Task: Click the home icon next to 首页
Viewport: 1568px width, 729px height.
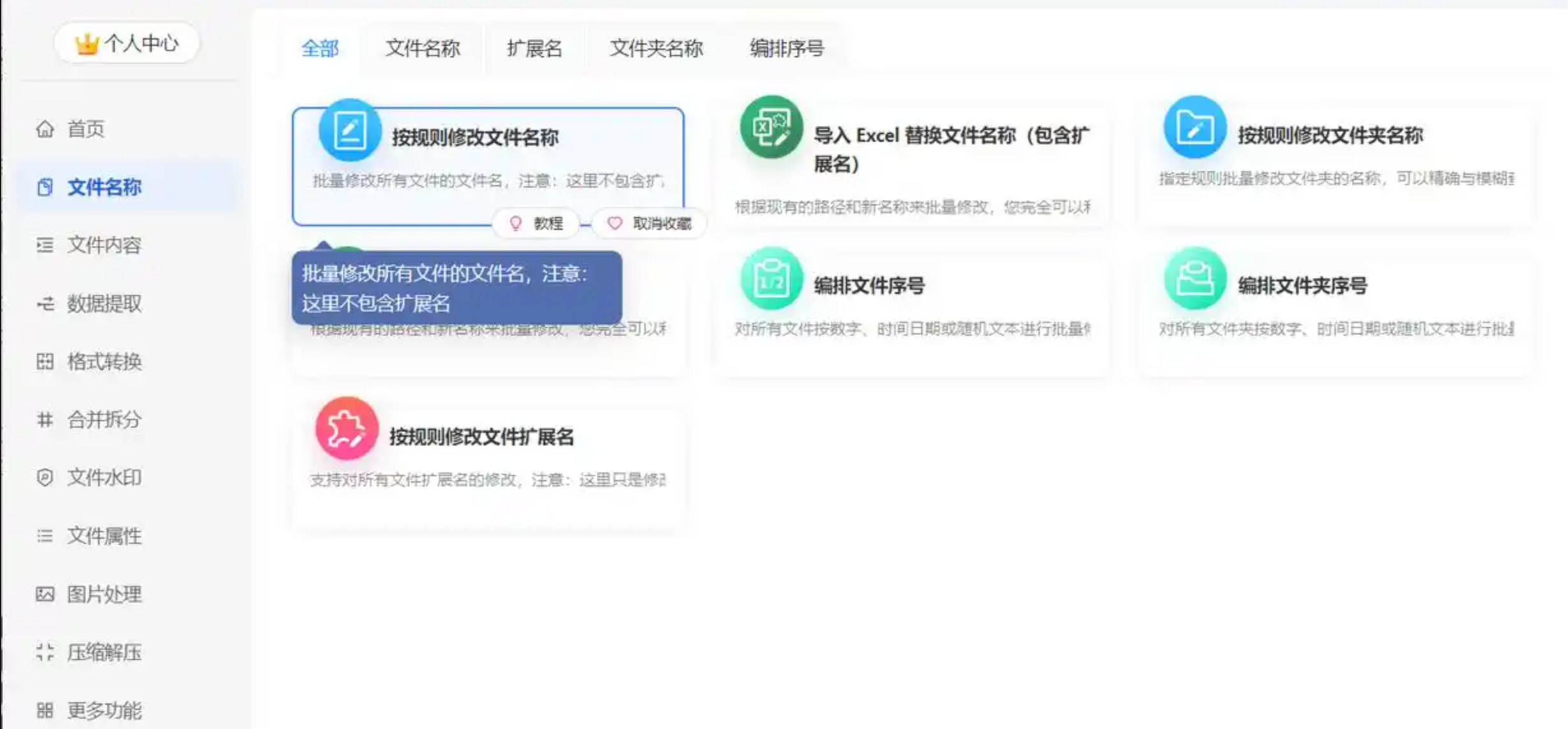Action: coord(45,129)
